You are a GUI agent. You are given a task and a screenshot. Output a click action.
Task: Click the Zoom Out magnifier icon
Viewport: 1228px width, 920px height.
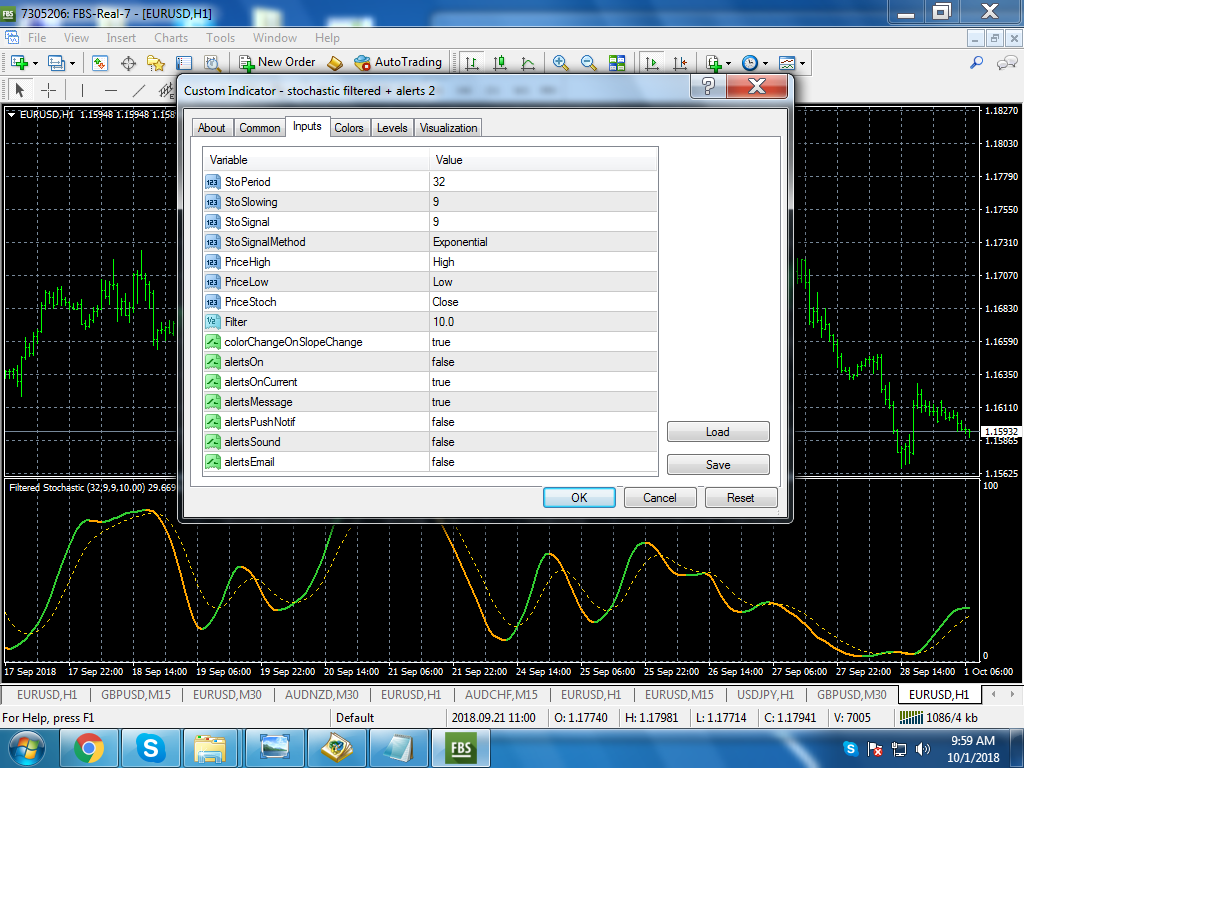coord(589,63)
